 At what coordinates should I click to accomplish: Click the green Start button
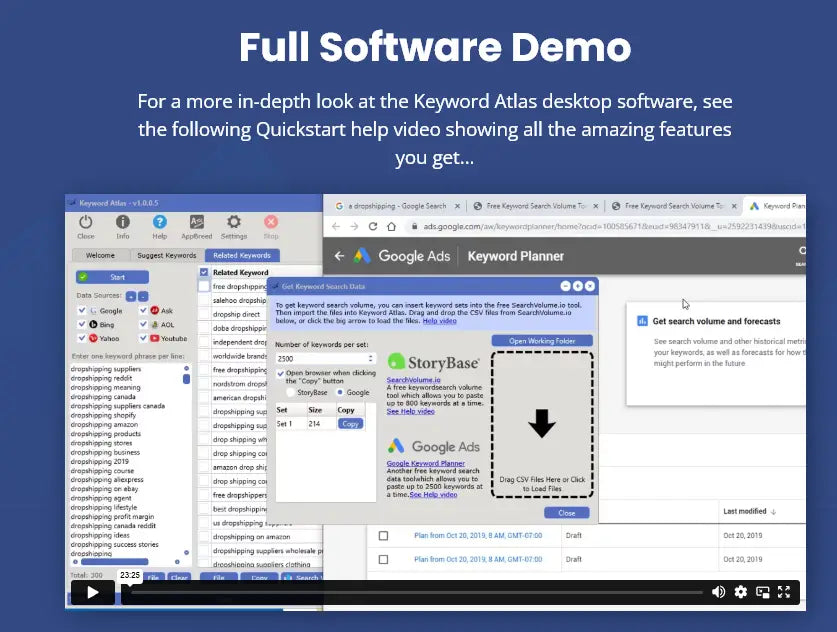pyautogui.click(x=112, y=277)
